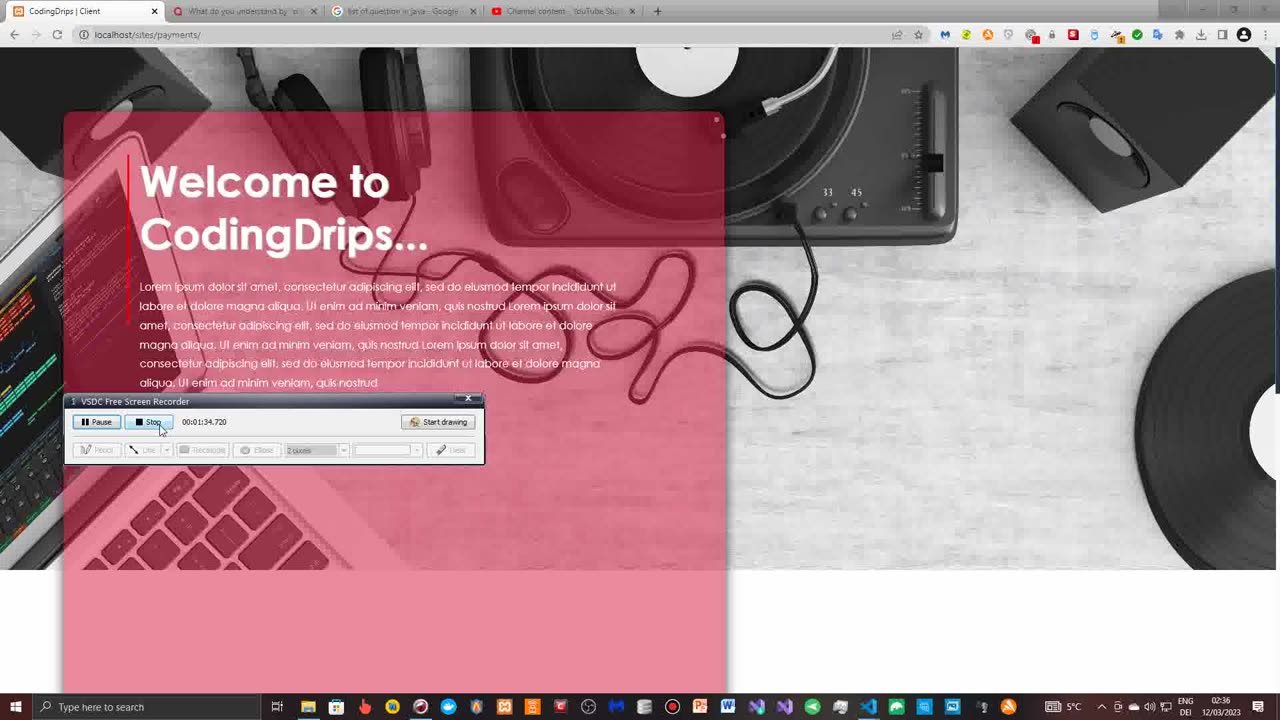Open the Malwarebytes extension icon
Viewport: 1280px width, 720px height.
click(x=945, y=35)
